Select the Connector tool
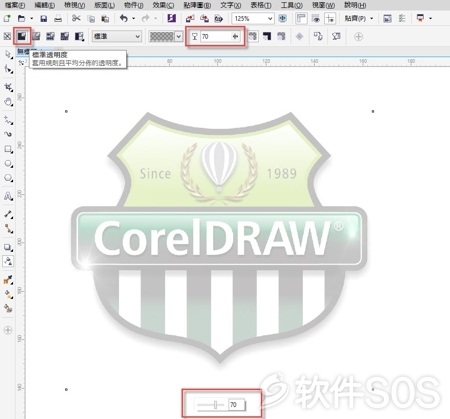Screen dimensions: 450x419 tap(8, 229)
